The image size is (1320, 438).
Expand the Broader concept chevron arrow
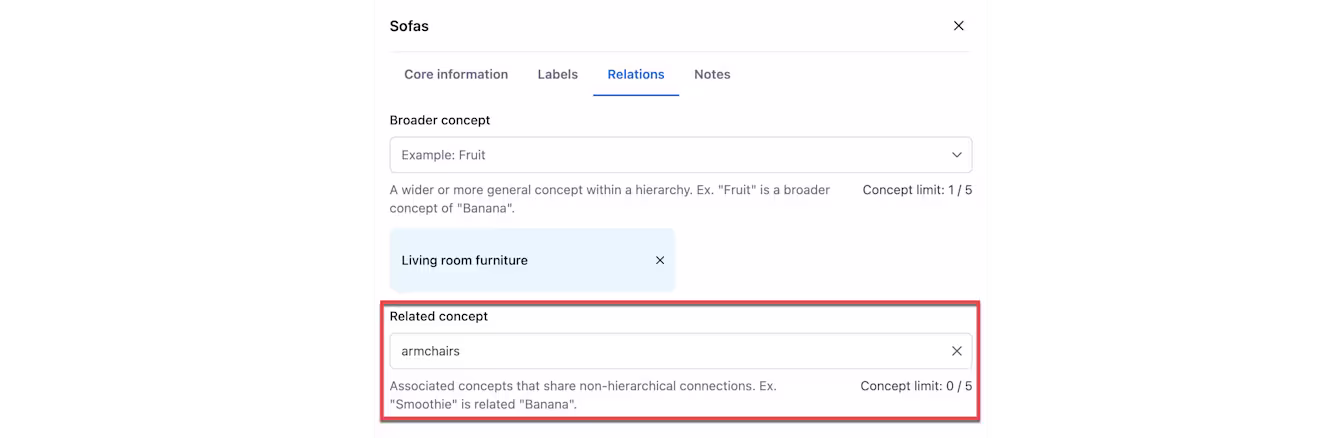click(956, 155)
